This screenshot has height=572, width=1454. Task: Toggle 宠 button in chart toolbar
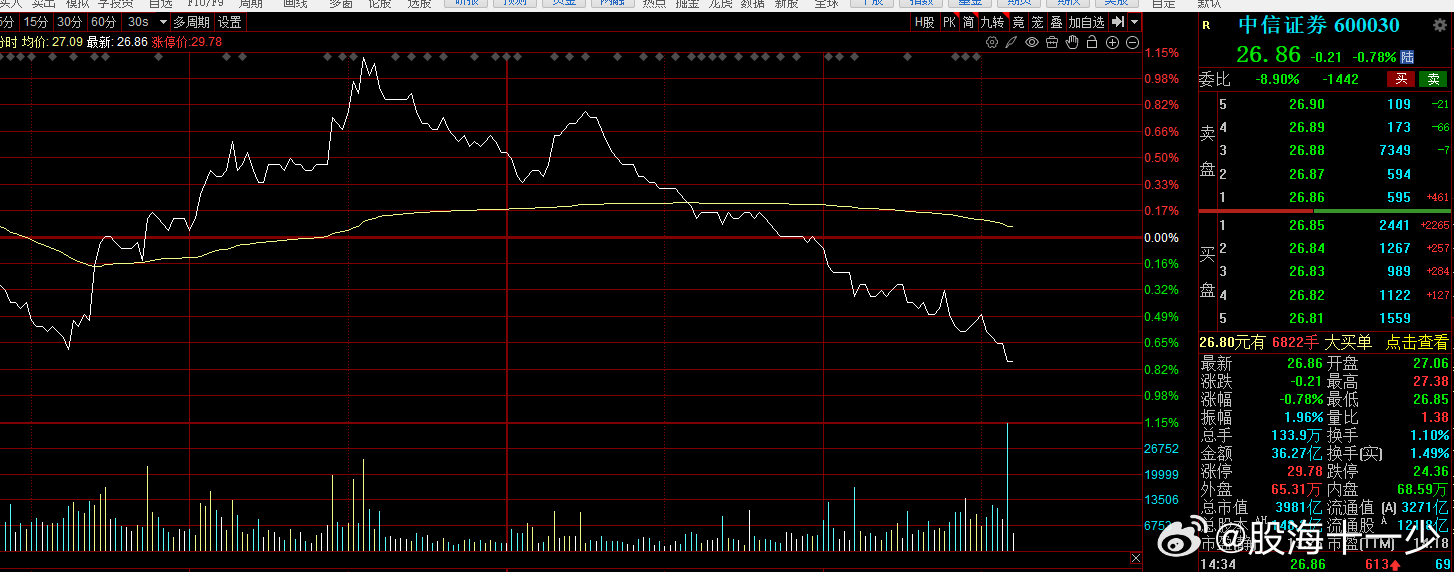(1037, 21)
